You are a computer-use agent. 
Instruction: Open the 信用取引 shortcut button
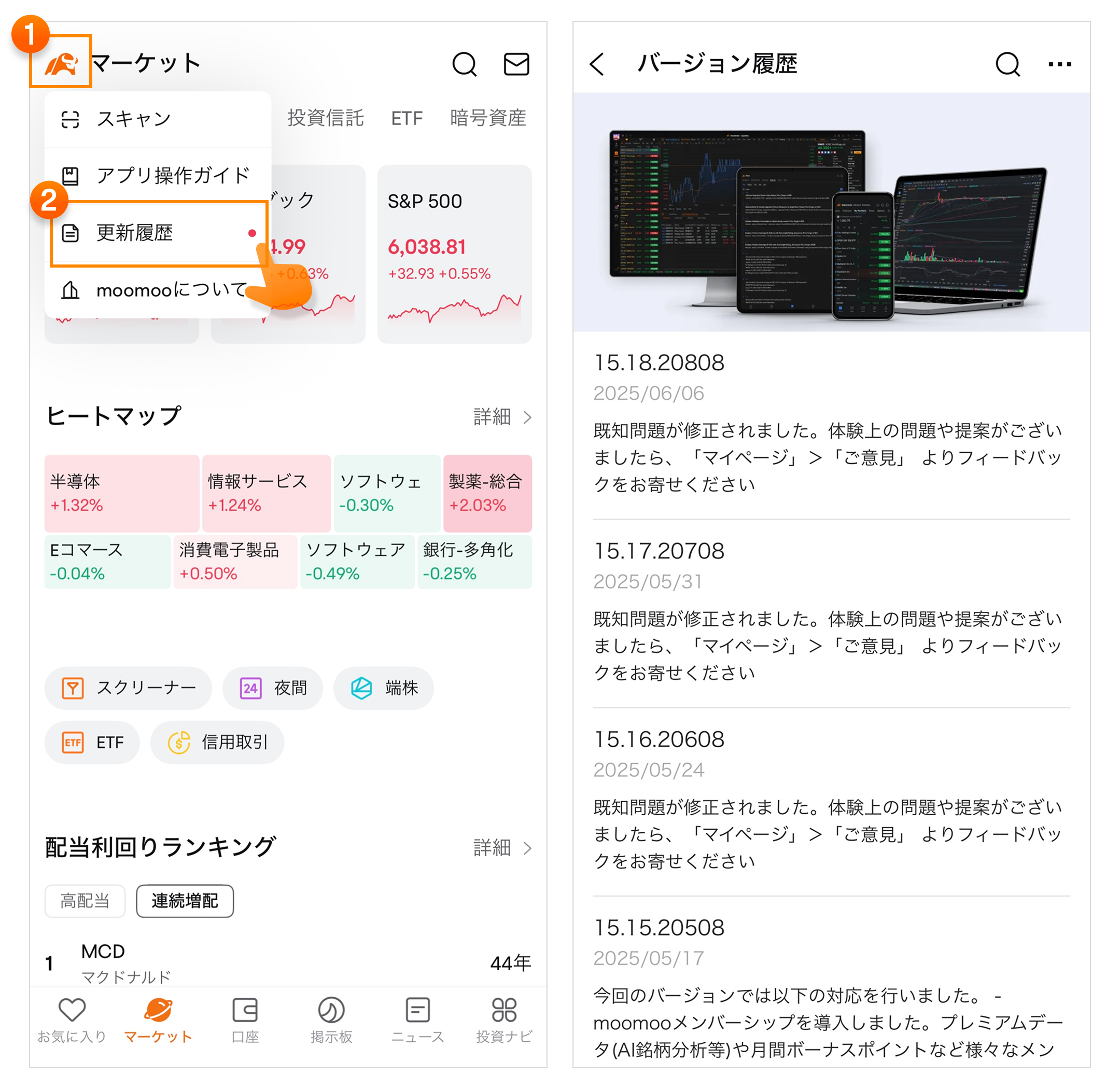pyautogui.click(x=217, y=743)
